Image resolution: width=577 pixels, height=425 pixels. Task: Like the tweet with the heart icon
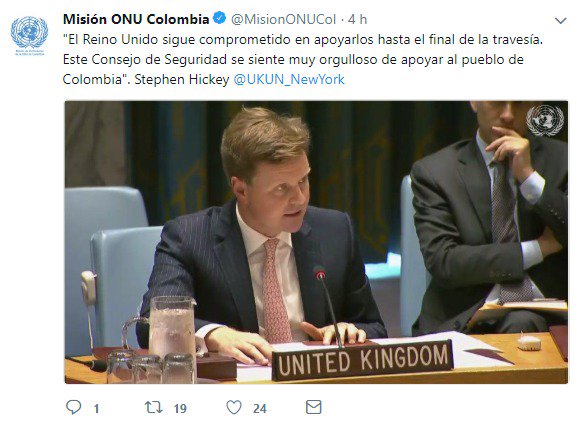click(234, 407)
